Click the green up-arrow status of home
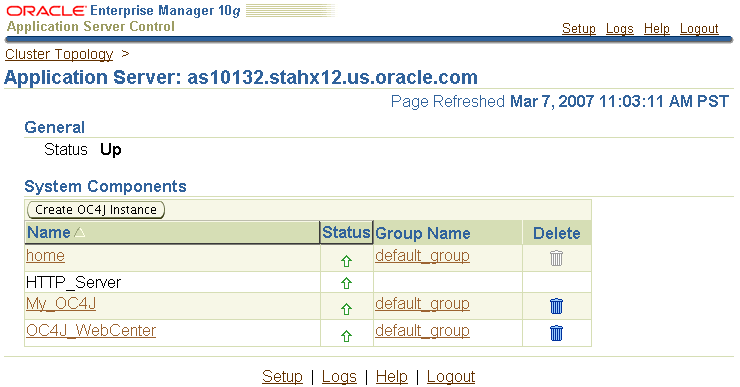Viewport: 740px width, 387px height. [346, 261]
